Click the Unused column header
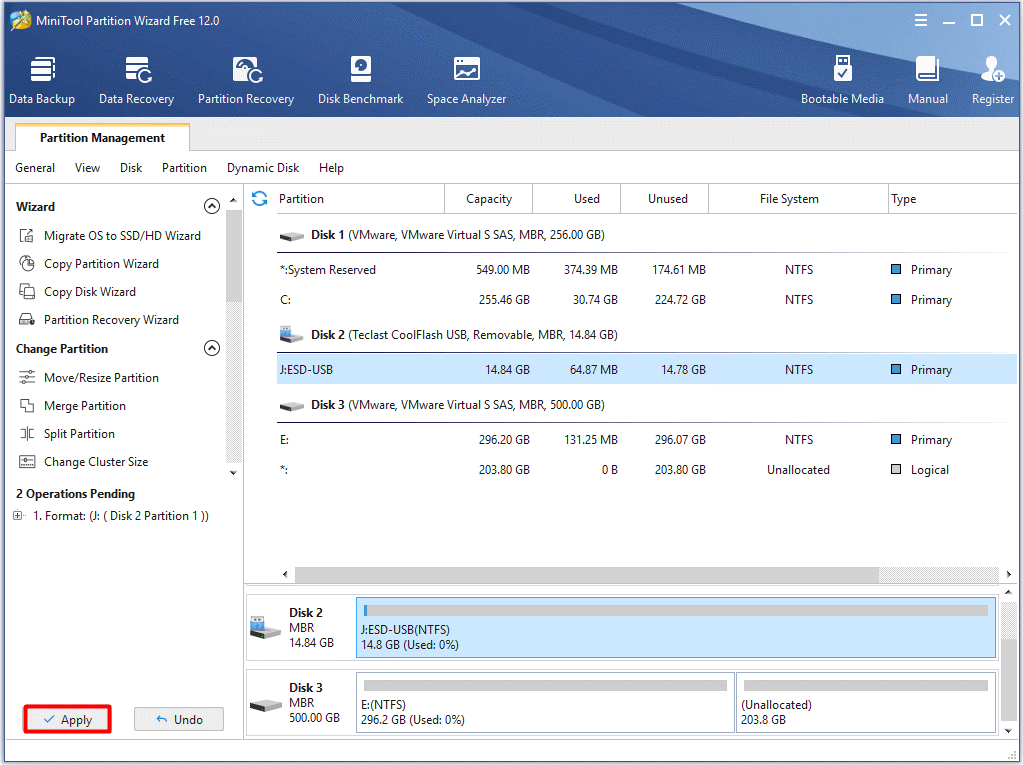 [664, 199]
